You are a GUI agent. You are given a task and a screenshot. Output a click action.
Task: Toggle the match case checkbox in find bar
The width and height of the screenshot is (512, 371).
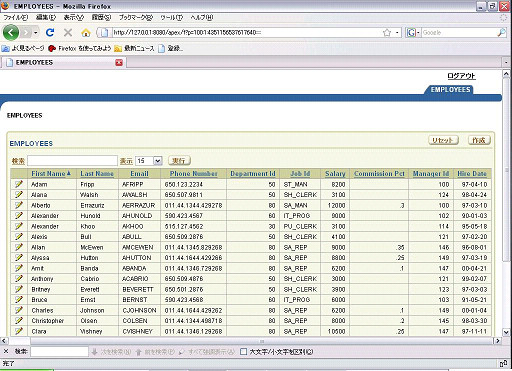244,352
